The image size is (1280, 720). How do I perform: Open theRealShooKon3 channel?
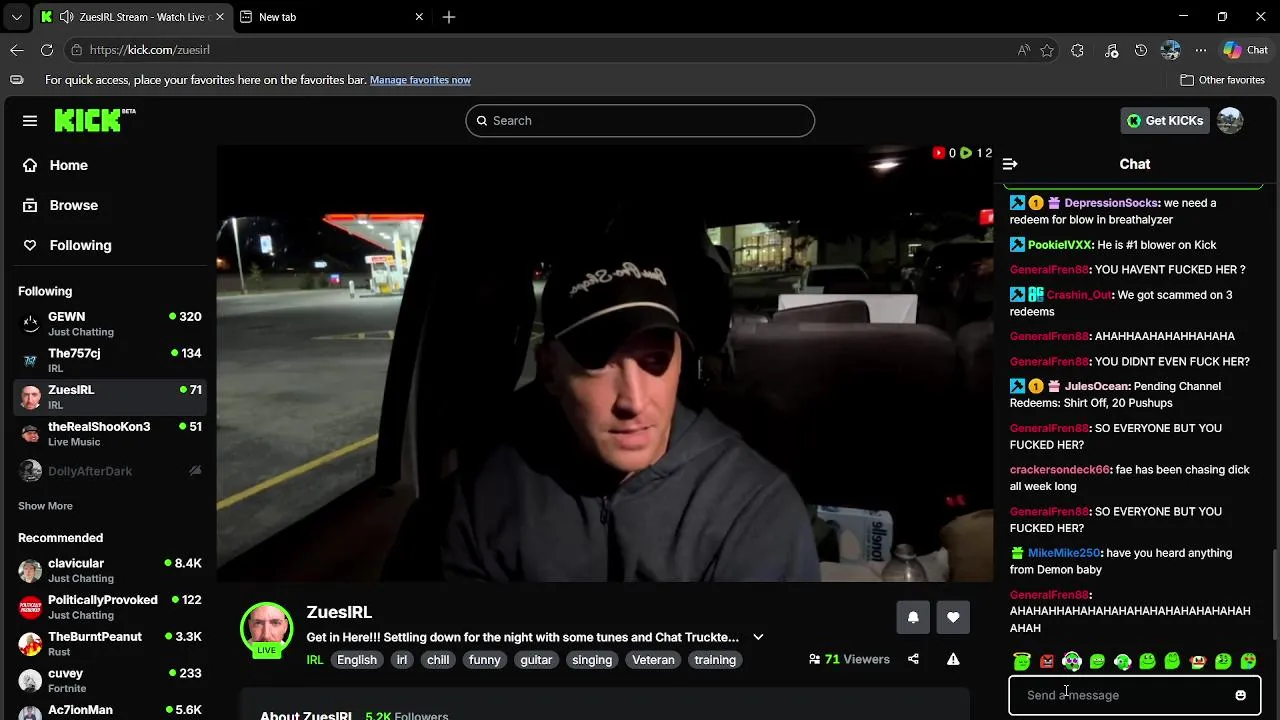110,434
